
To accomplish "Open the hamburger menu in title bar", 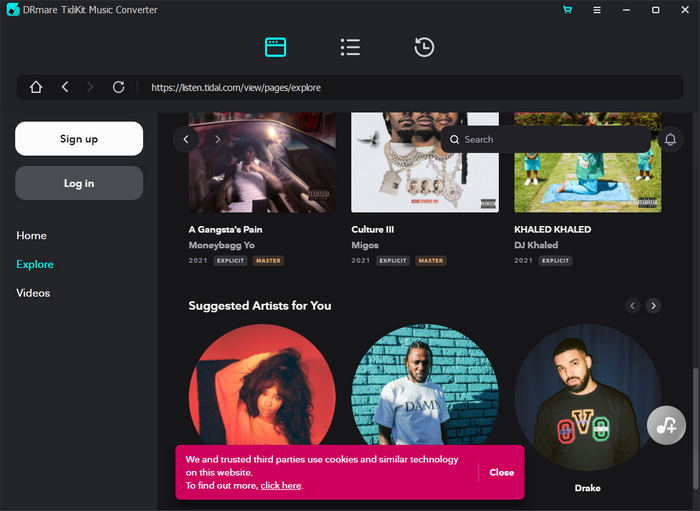I will [596, 9].
